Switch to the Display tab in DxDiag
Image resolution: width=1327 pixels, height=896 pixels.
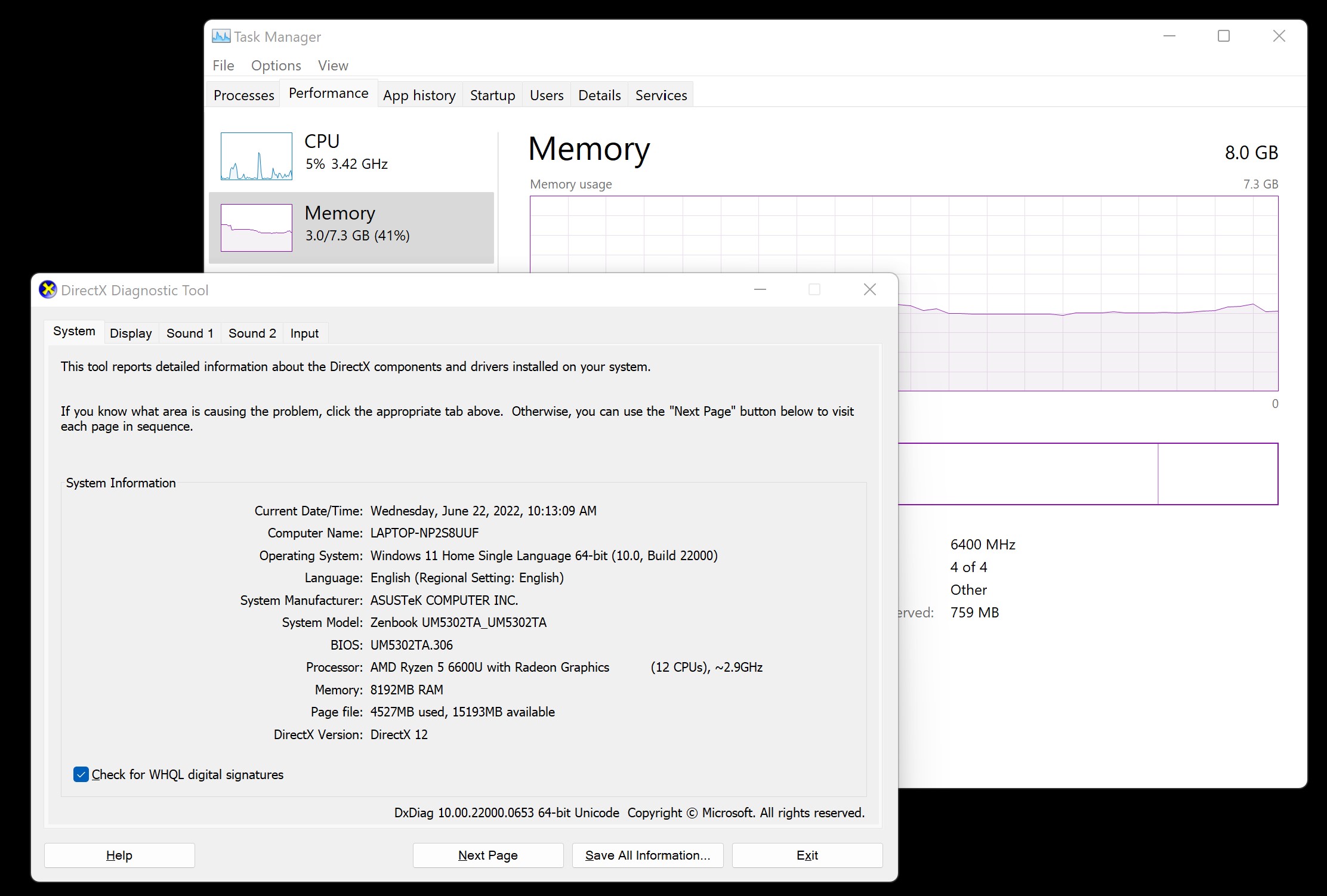coord(131,333)
